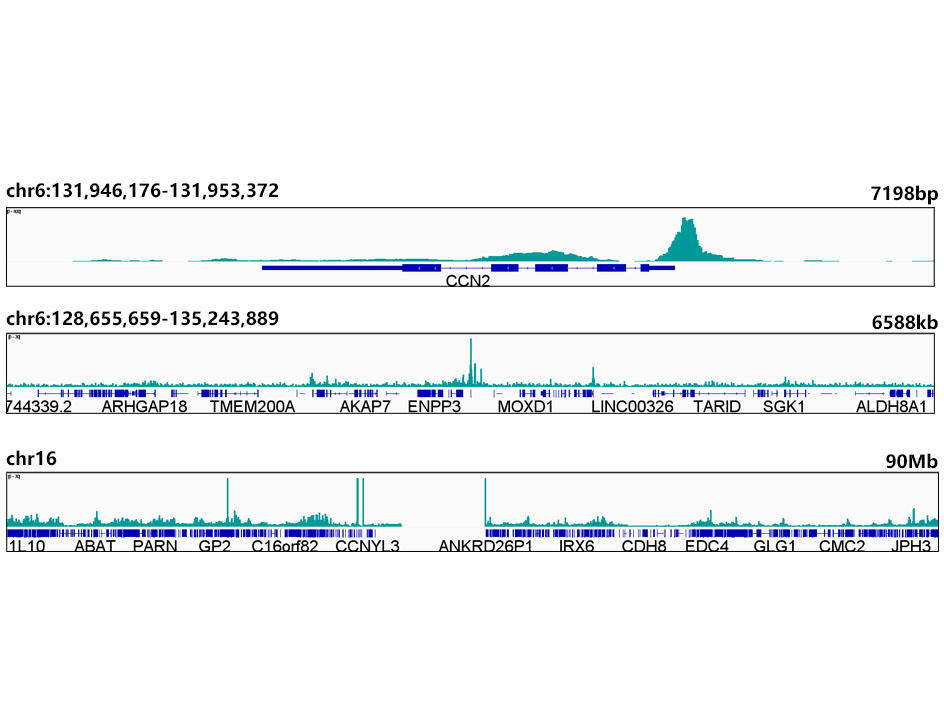Click the chr6:128,655,659-135,243,889 region title
The width and height of the screenshot is (944, 708).
(142, 318)
